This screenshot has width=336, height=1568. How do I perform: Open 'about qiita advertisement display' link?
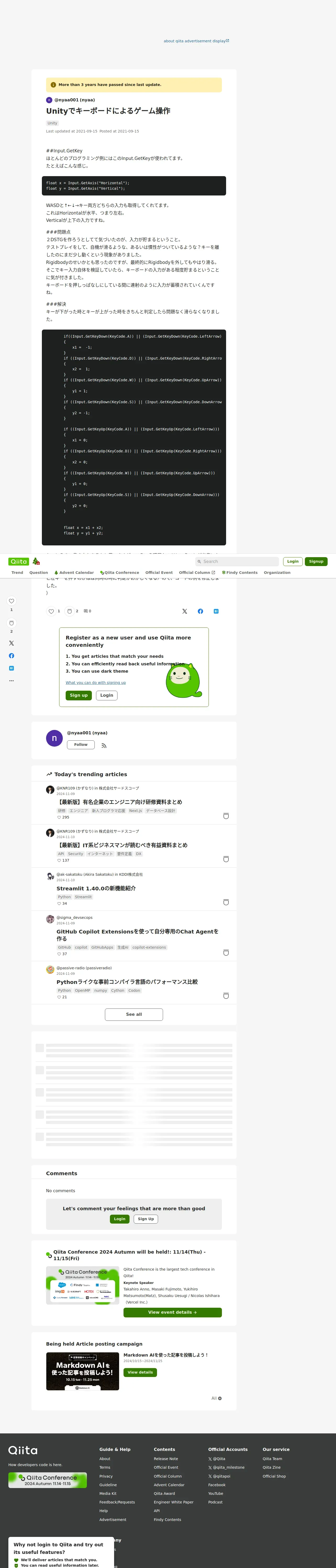196,41
